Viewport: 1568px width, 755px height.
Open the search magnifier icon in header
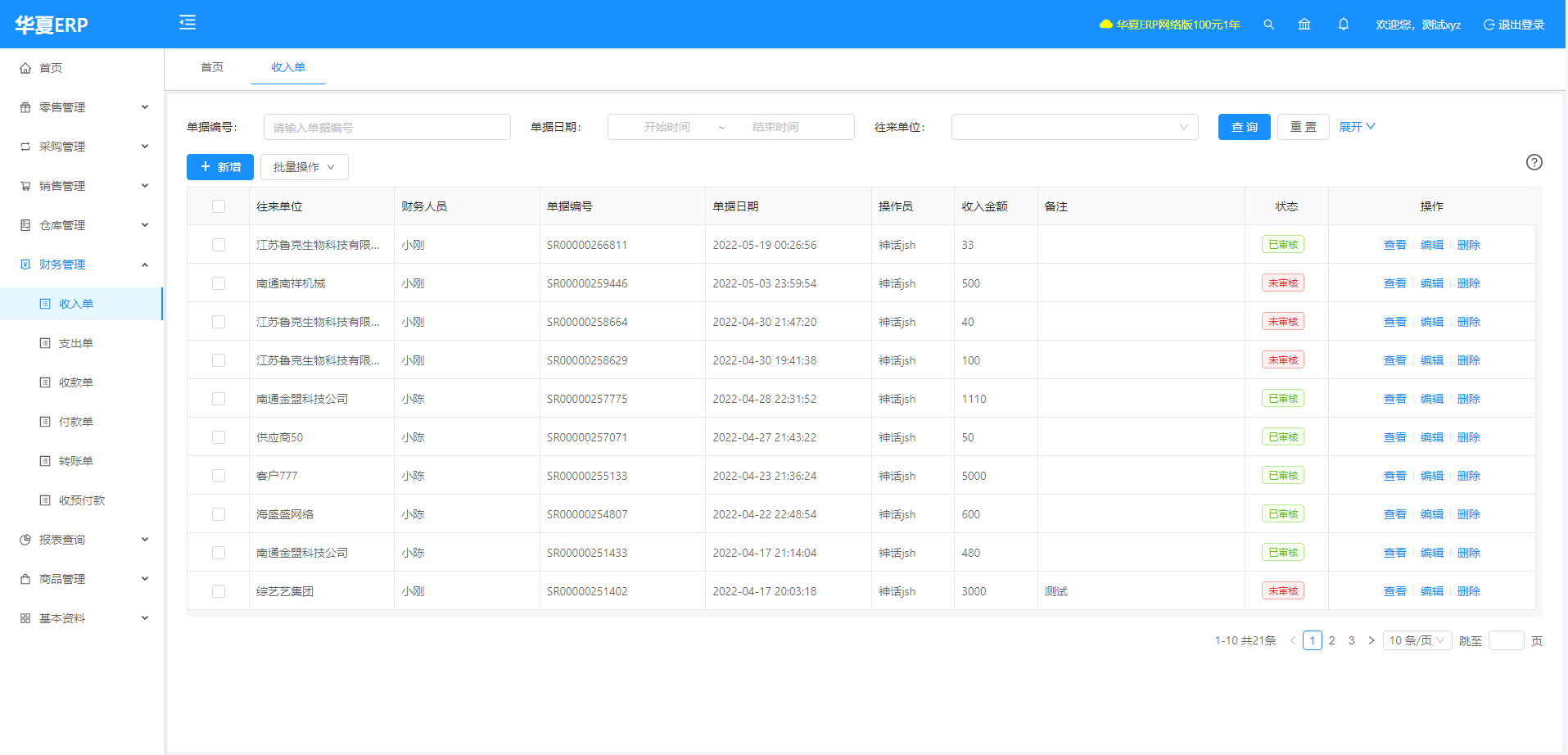coord(1268,25)
